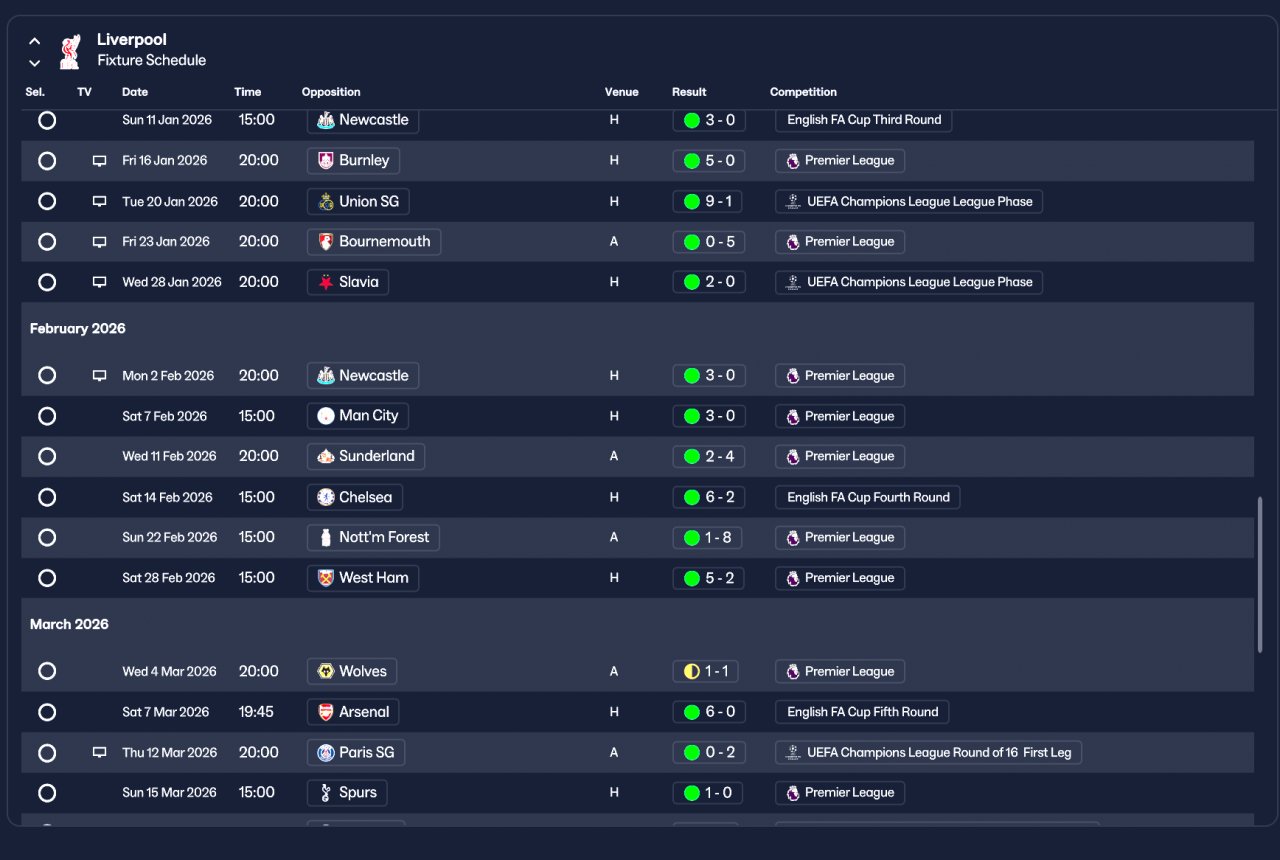Open the Newcastle badge in the 11 Jan fixture
1280x860 pixels.
pos(325,120)
